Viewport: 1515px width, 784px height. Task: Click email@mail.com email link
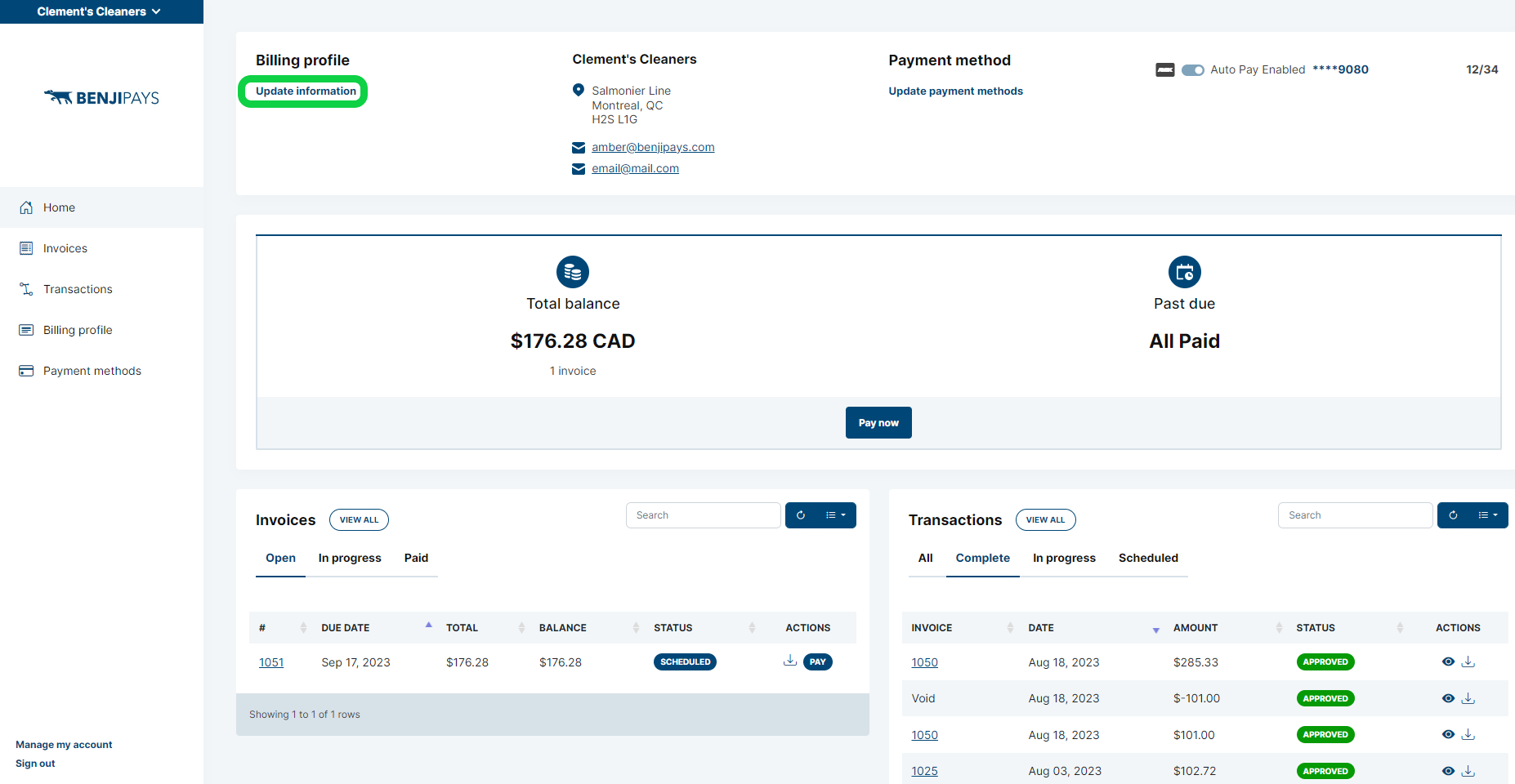(635, 168)
